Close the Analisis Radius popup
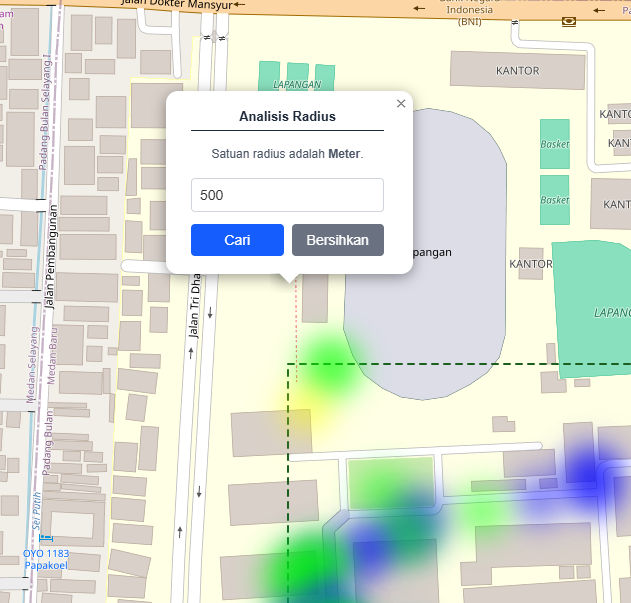The height and width of the screenshot is (603, 631). tap(401, 103)
